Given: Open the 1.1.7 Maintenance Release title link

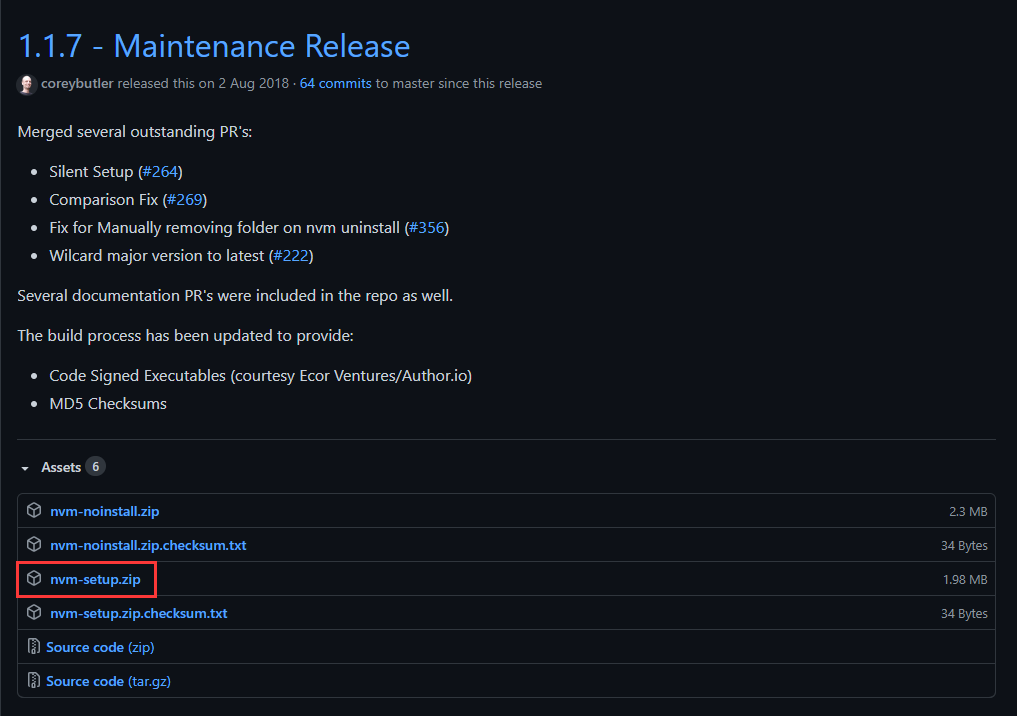Looking at the screenshot, I should click(x=213, y=46).
